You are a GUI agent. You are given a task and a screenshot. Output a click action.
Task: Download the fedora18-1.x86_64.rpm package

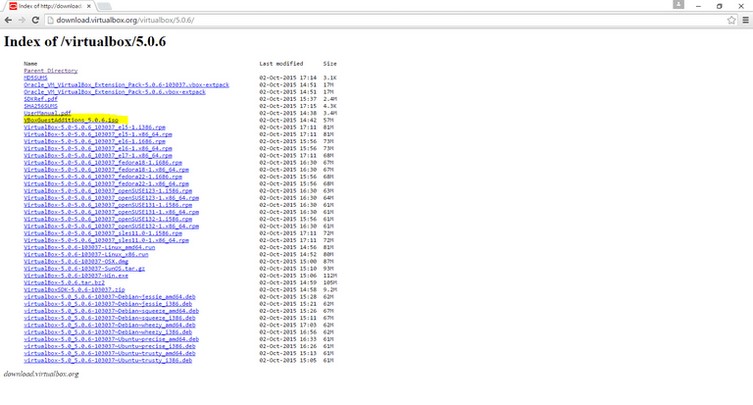coord(106,169)
